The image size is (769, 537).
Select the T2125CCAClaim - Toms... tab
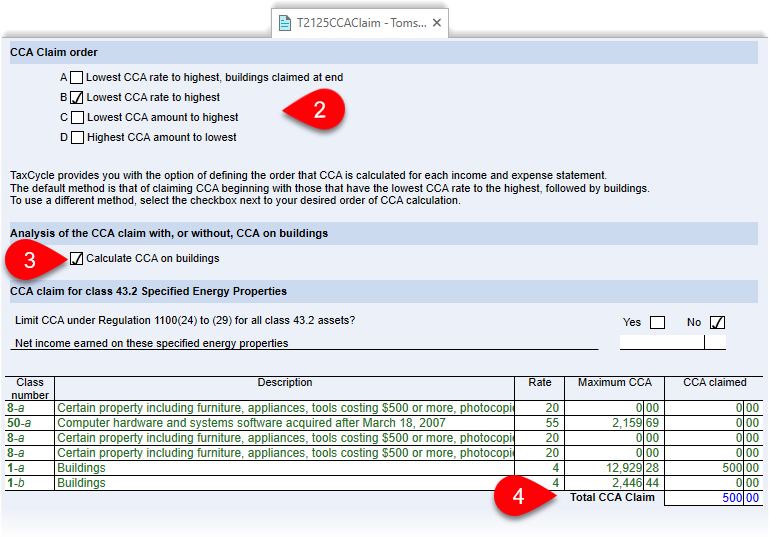[x=360, y=23]
